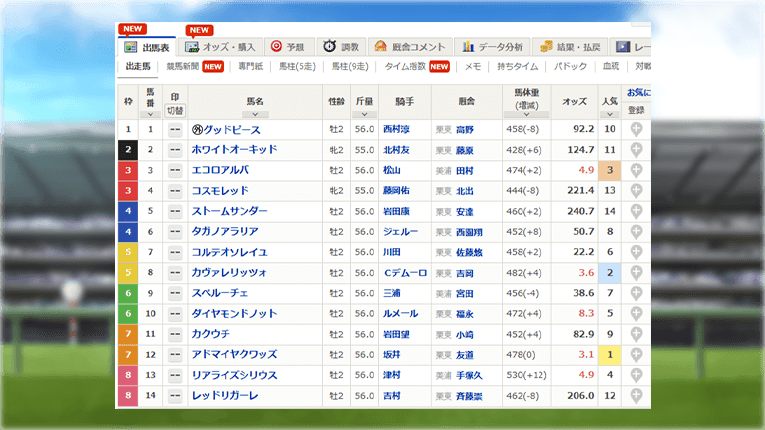The width and height of the screenshot is (765, 430).
Task: Add ホワイトオーキッド to favorites
Action: (x=636, y=150)
